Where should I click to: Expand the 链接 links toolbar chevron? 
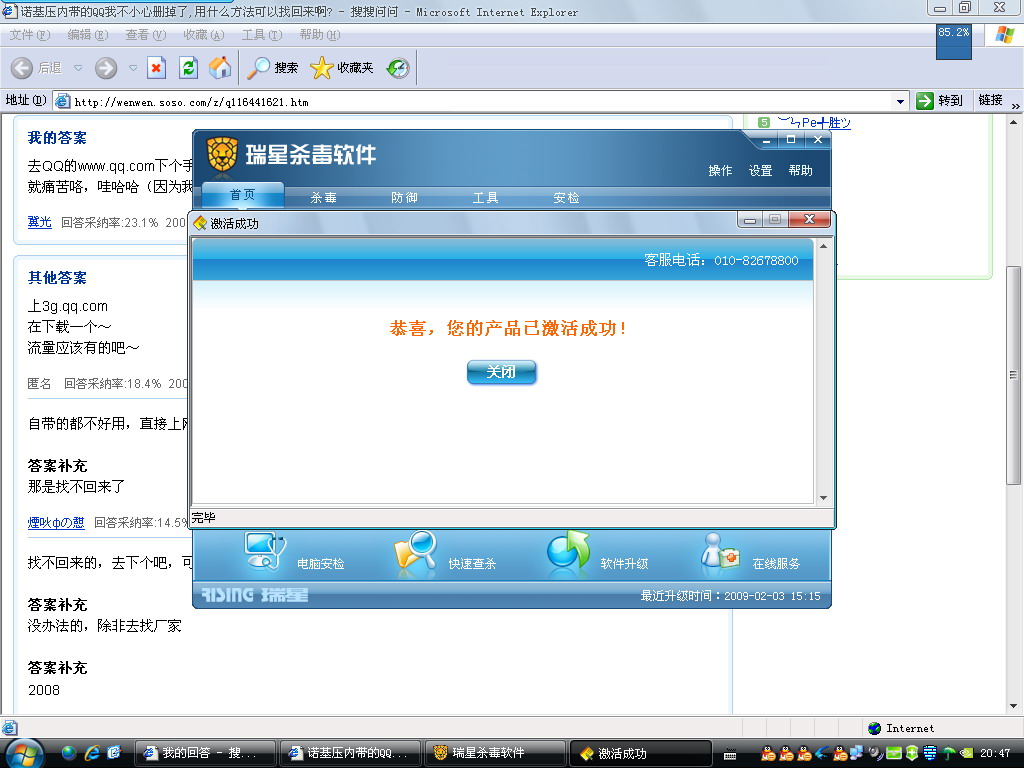coord(1015,105)
